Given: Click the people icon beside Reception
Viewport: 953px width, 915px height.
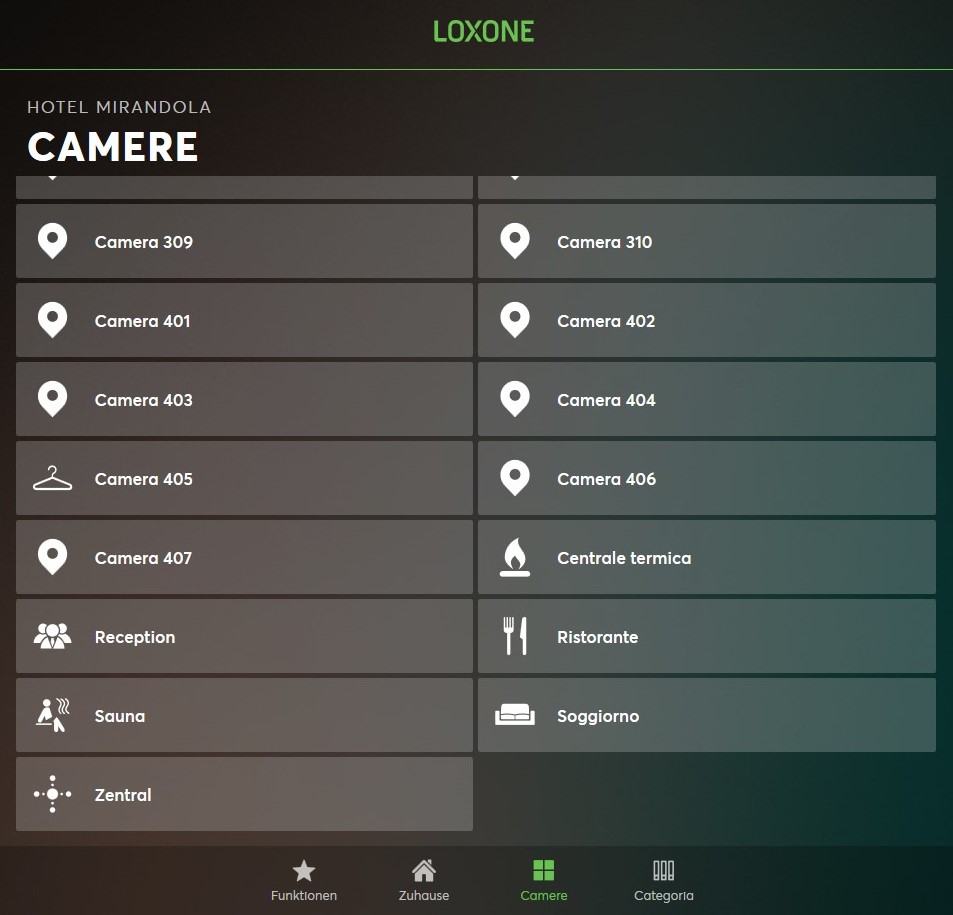Looking at the screenshot, I should (52, 637).
